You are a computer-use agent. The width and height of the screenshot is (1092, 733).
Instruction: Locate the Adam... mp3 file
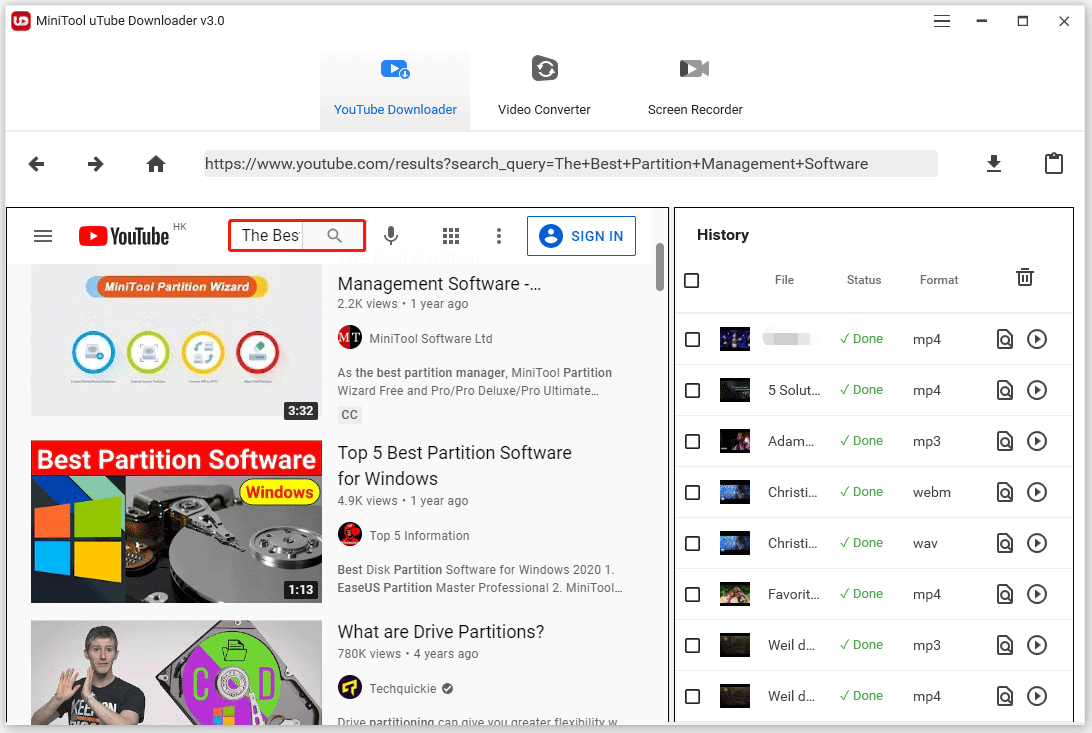click(1004, 441)
